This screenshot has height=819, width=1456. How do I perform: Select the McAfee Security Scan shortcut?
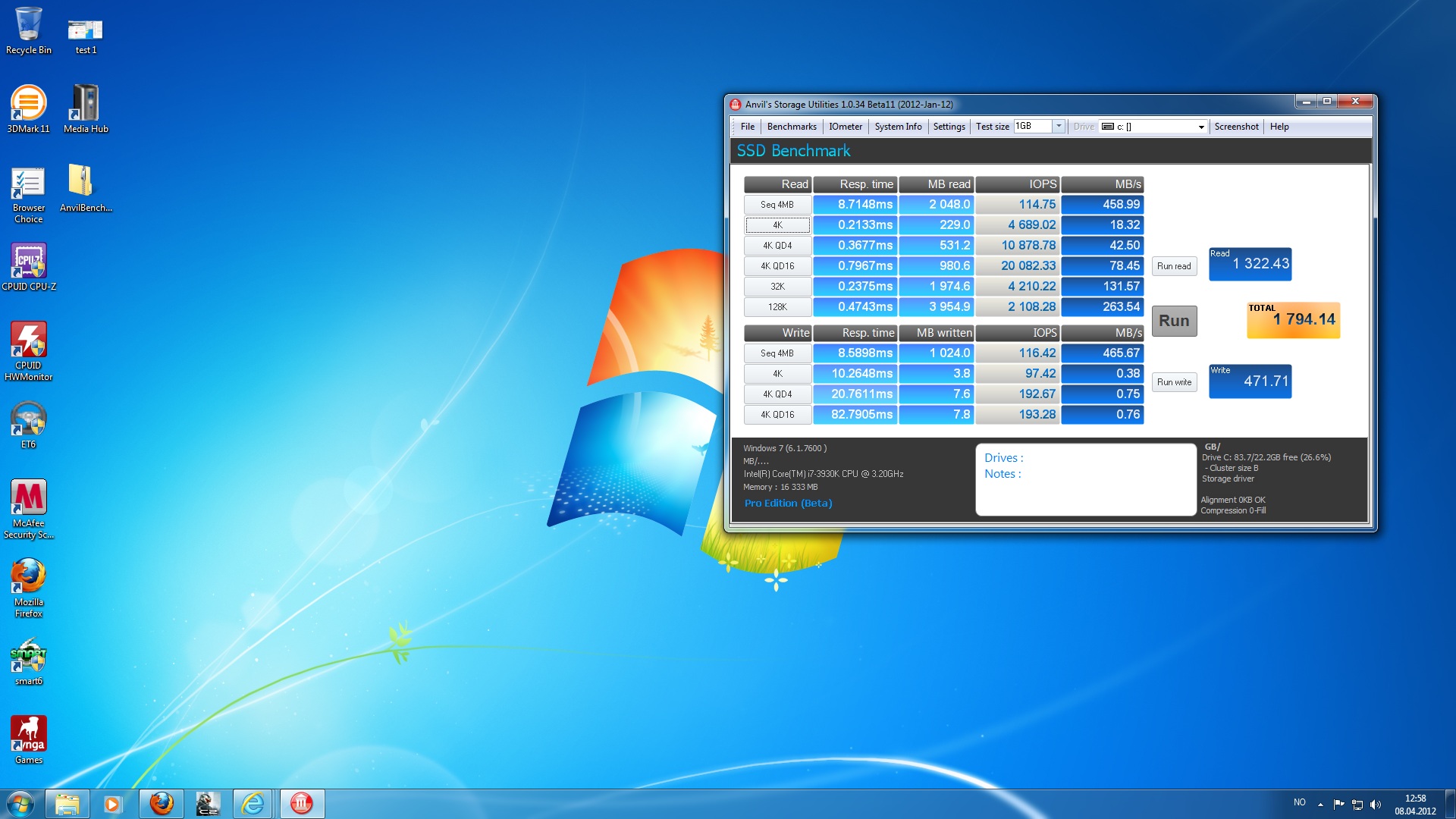tap(29, 510)
